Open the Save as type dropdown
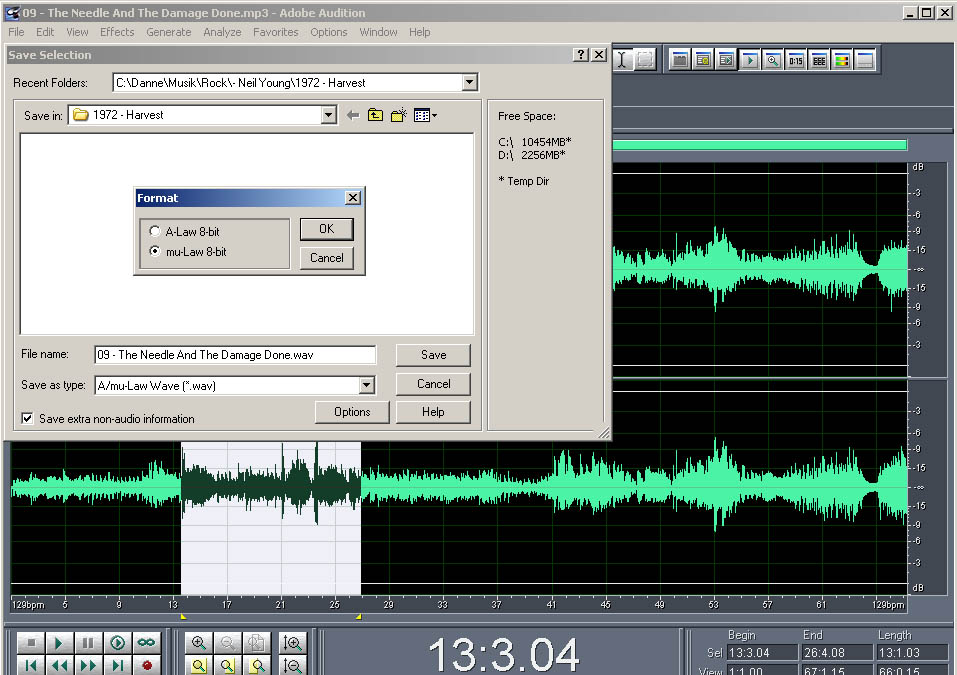This screenshot has width=957, height=675. 366,386
